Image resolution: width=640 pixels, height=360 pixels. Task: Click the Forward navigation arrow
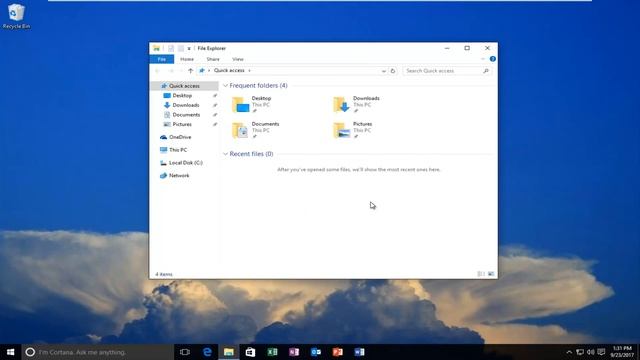[x=171, y=71]
